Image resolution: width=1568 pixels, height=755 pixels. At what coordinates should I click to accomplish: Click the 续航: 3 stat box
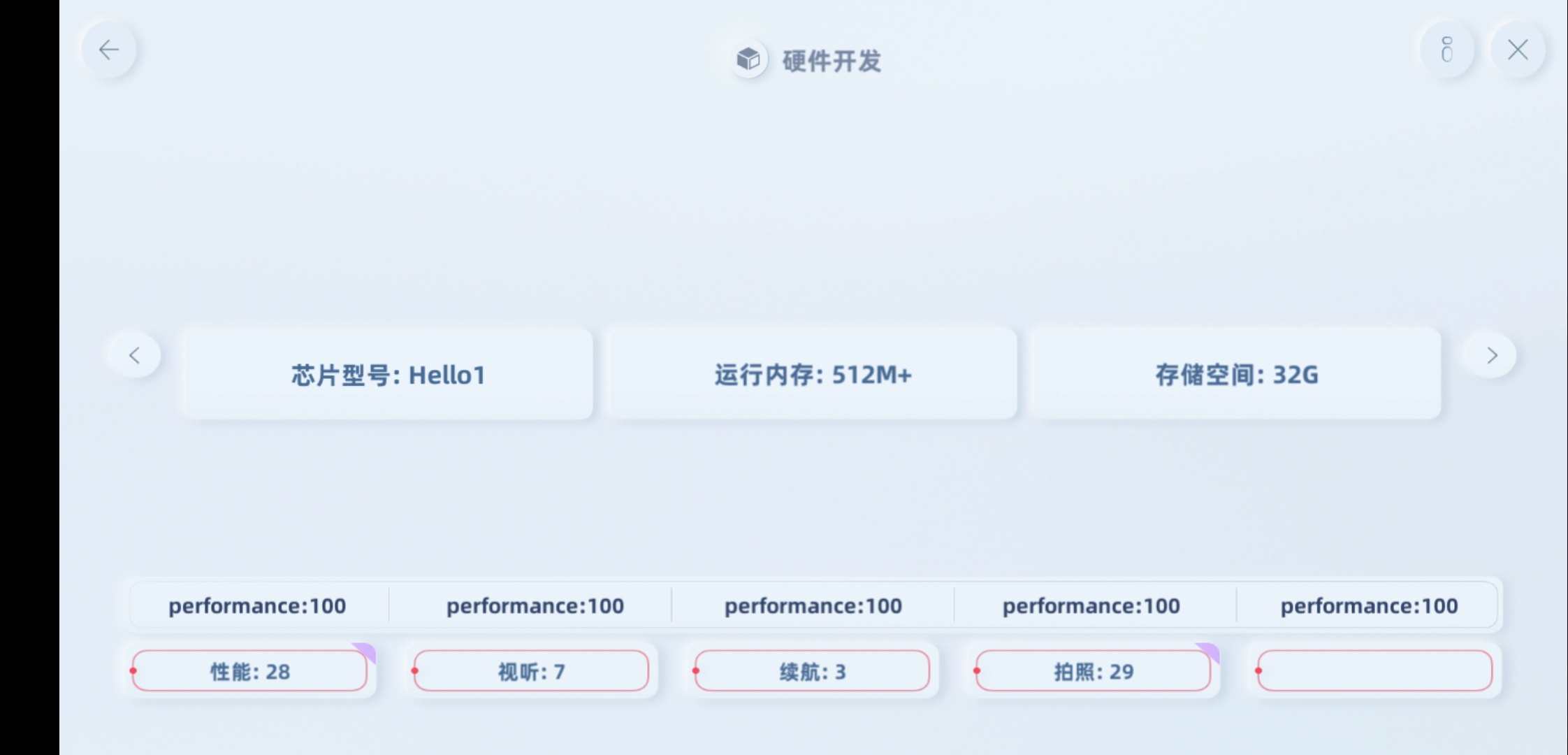tap(812, 671)
